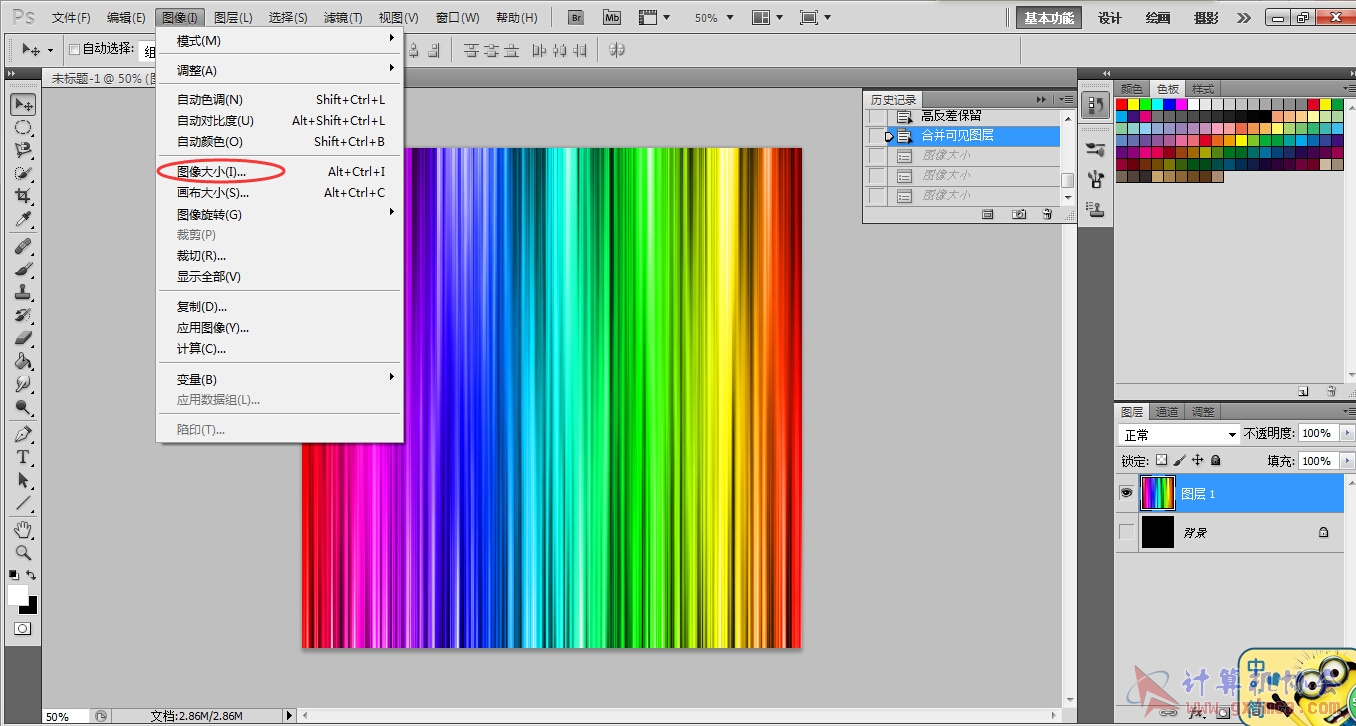The height and width of the screenshot is (726, 1356).
Task: Set history brush source at 合并可见图层
Action: tap(876, 136)
